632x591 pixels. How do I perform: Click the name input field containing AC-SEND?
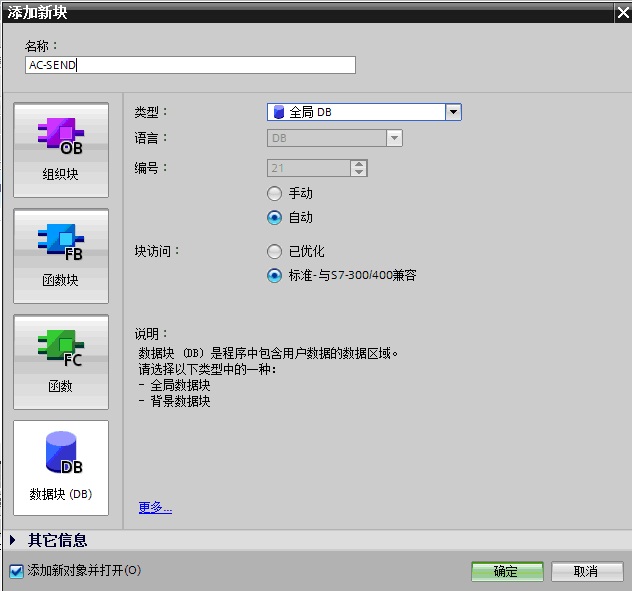tap(190, 65)
